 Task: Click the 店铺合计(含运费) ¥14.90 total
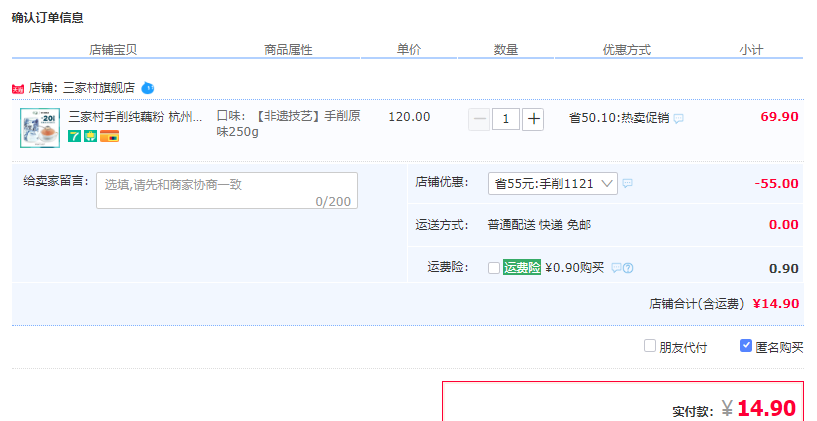(x=724, y=304)
